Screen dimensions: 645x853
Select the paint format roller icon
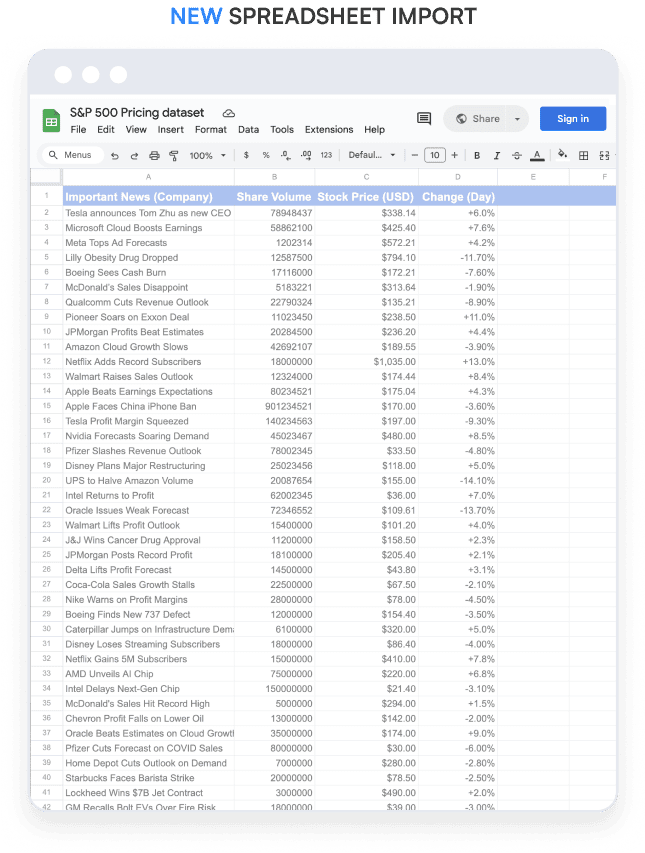click(x=174, y=156)
